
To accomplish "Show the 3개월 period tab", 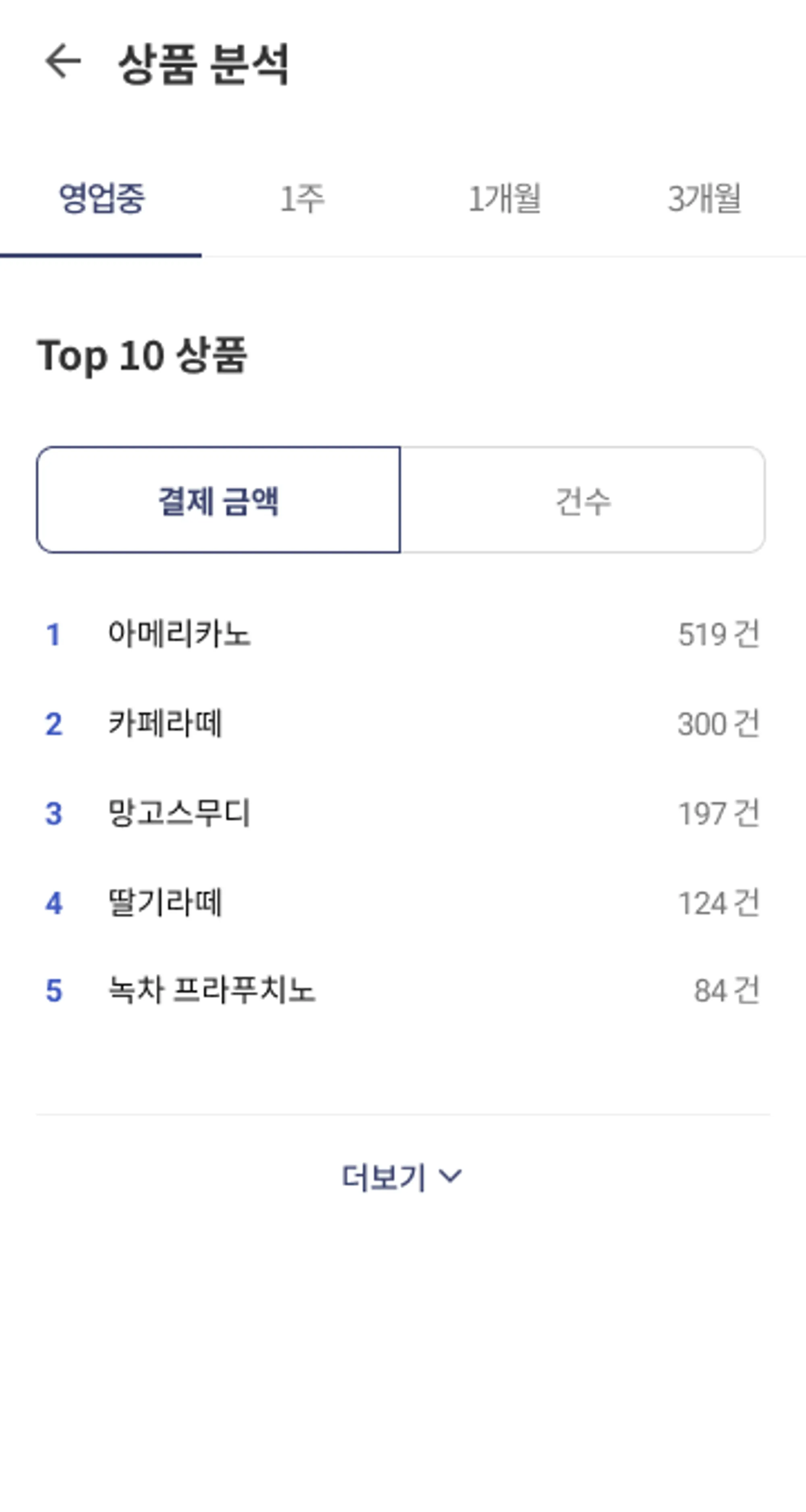I will 704,198.
